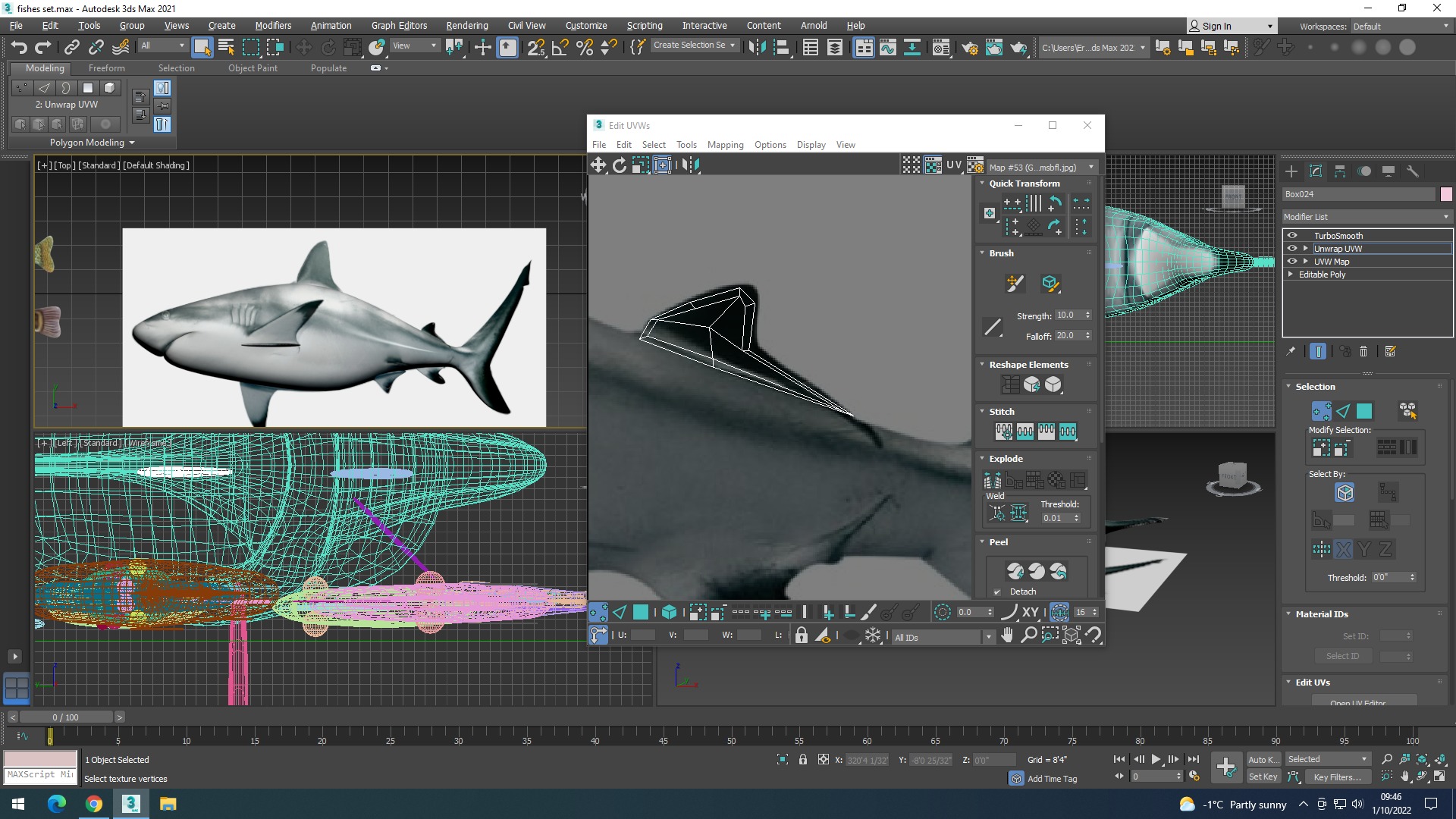The height and width of the screenshot is (819, 1456).
Task: Open Chrome from the Windows taskbar
Action: pos(94,804)
